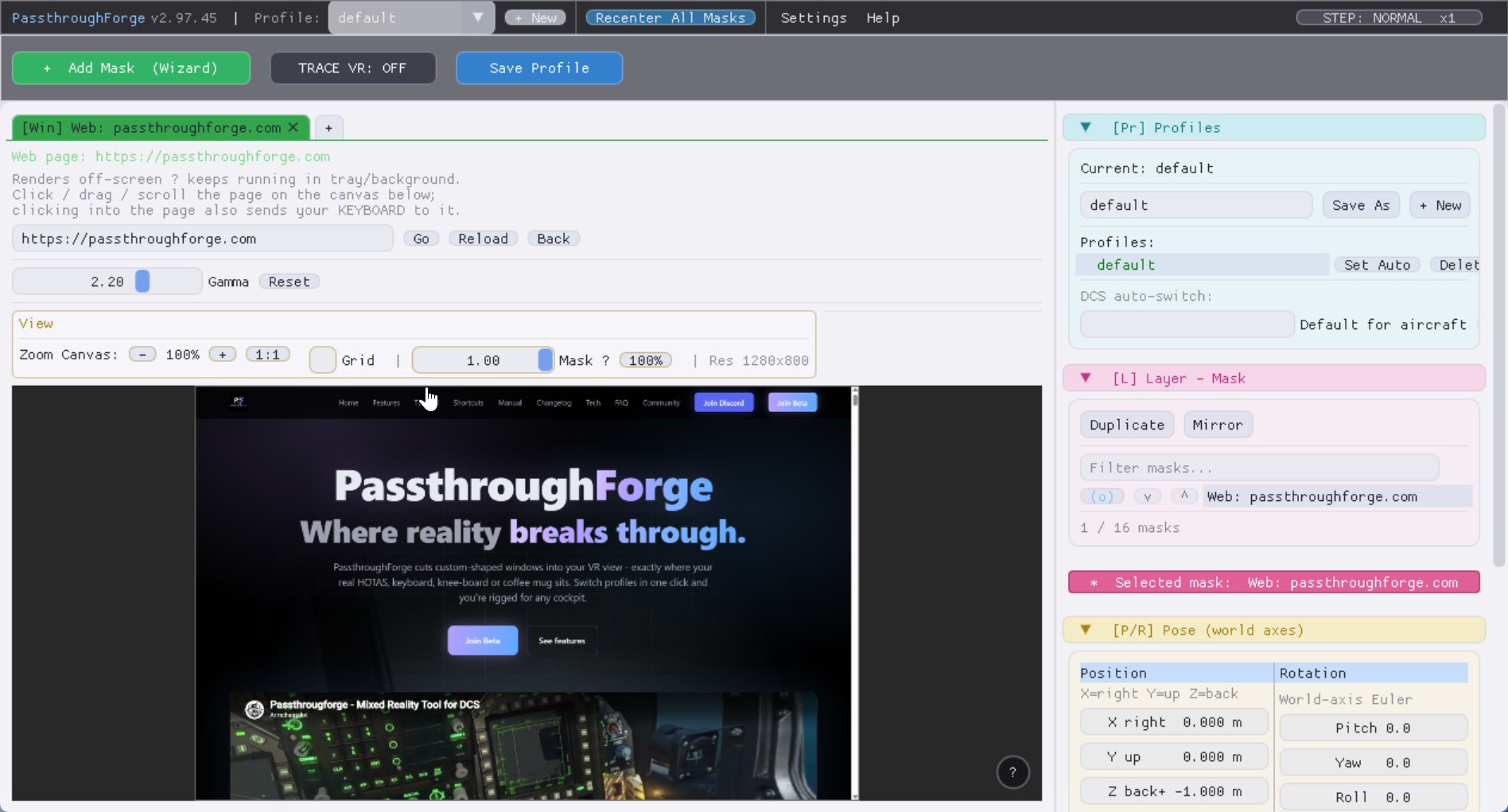The width and height of the screenshot is (1508, 812).
Task: Click the DCS auto-switch aircraft field
Action: click(x=1187, y=324)
